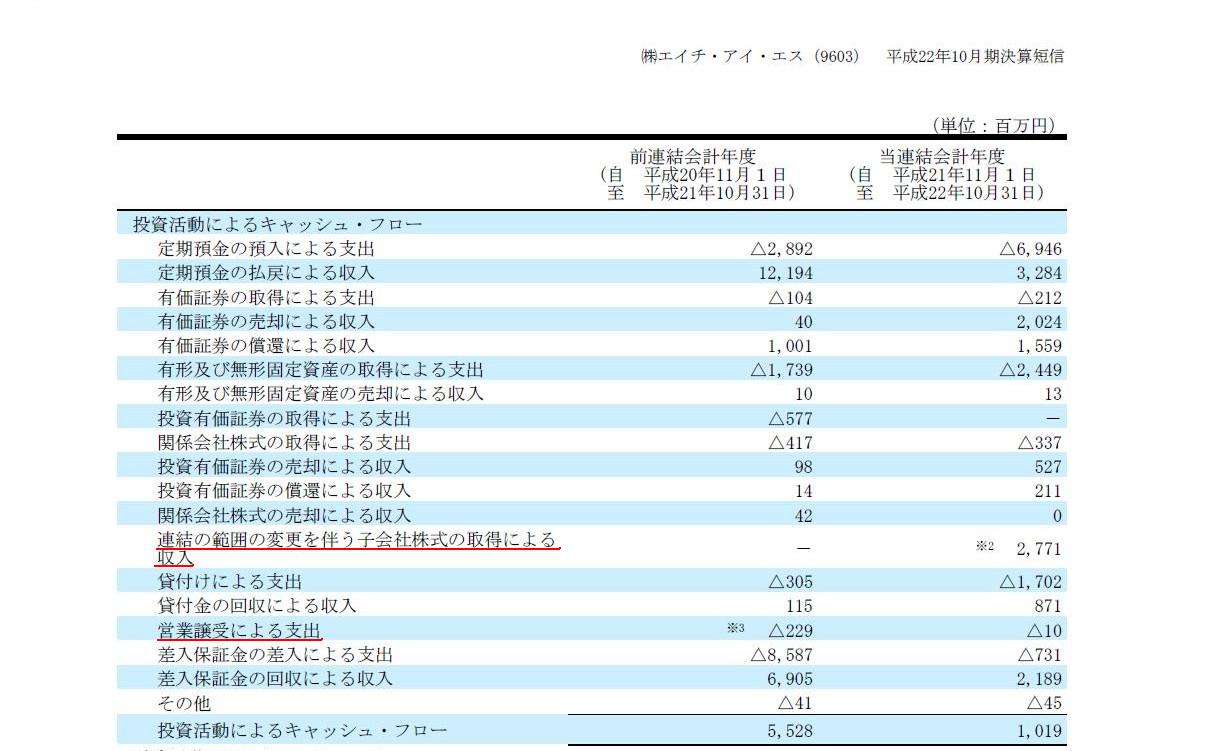Image resolution: width=1209 pixels, height=751 pixels.
Task: Click section heading 投資活動によるキャッシュ・フロー at top
Action: (278, 224)
